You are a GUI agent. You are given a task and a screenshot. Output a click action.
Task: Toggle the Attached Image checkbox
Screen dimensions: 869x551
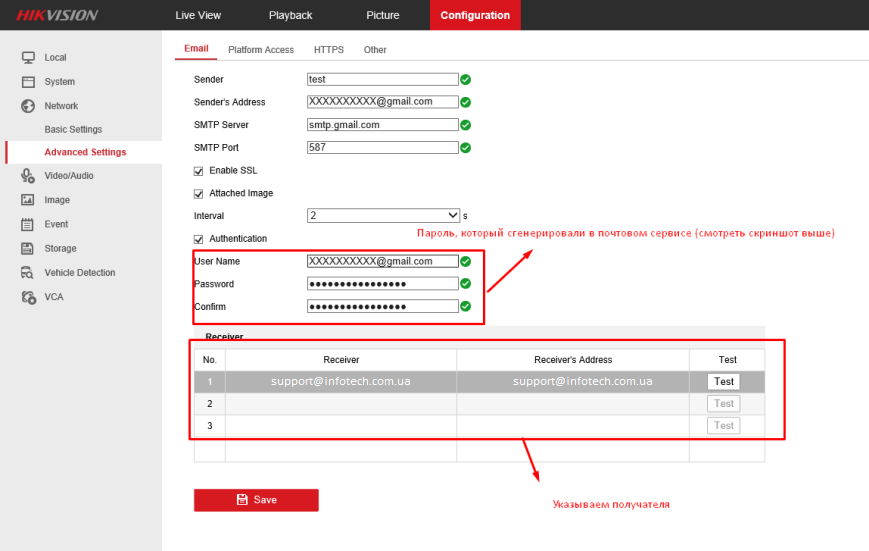[198, 194]
